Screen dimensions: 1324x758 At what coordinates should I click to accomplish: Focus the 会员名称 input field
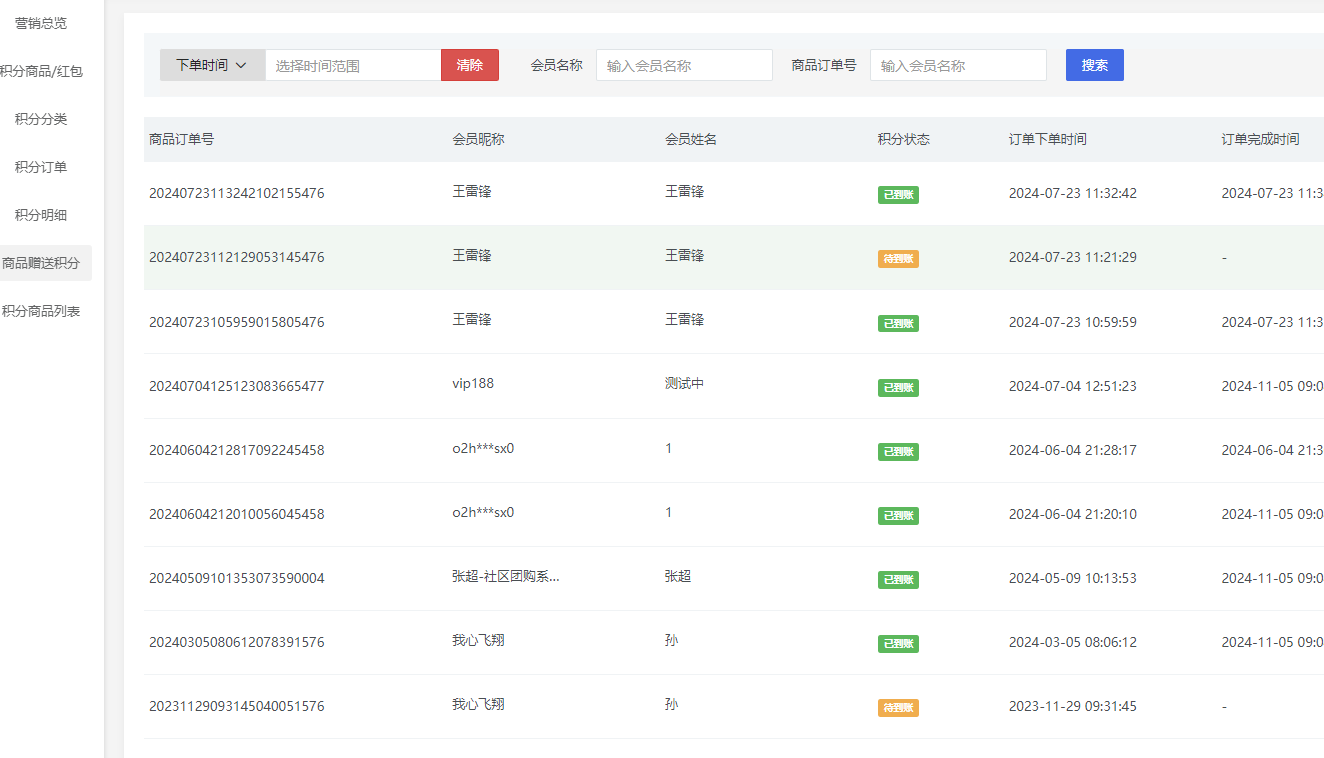[x=684, y=66]
